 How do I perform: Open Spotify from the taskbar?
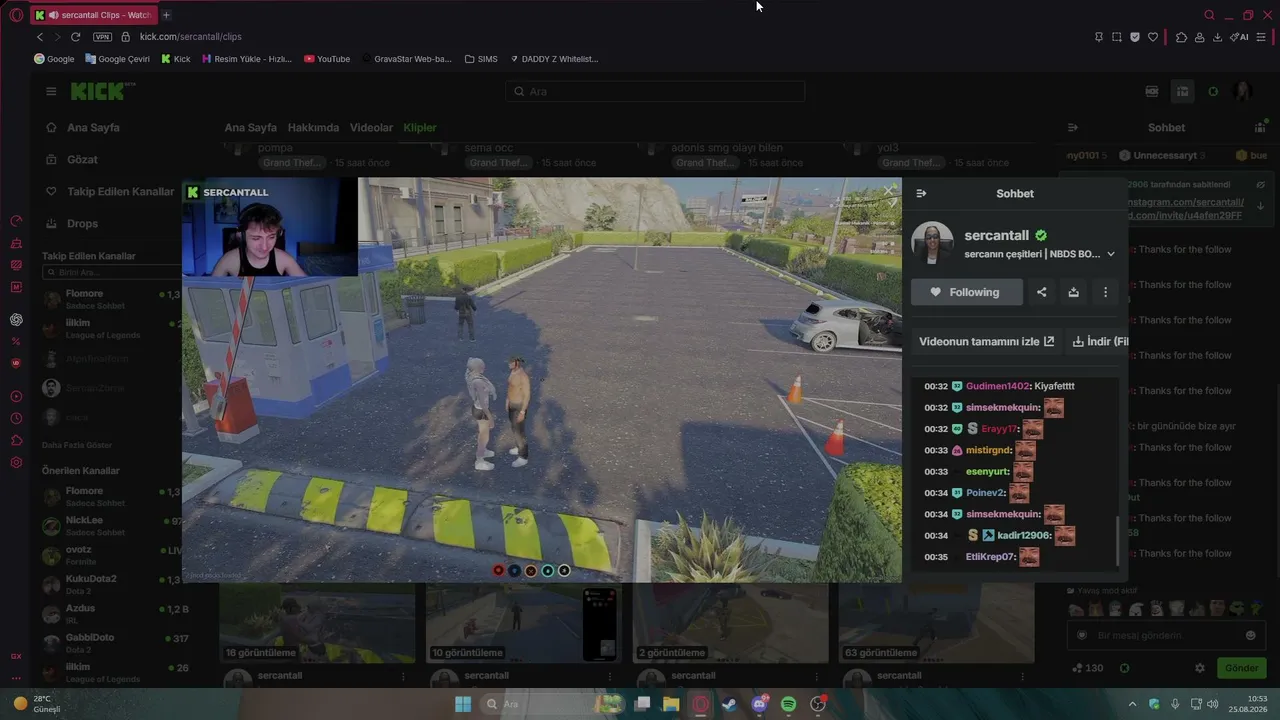pyautogui.click(x=788, y=704)
